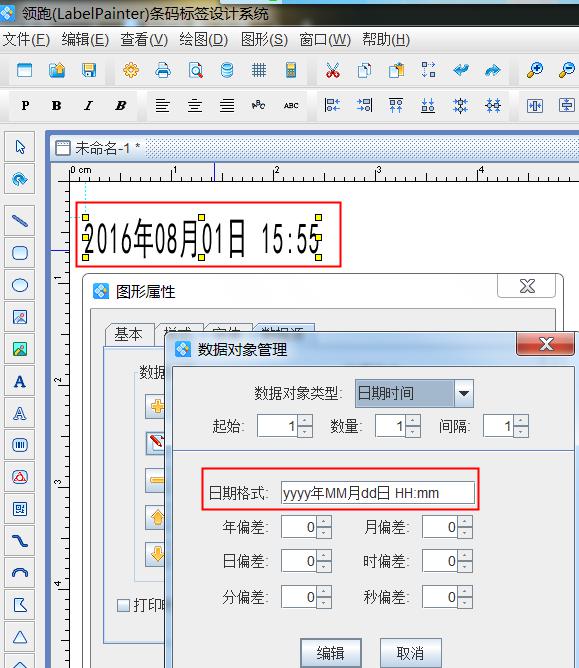Select the ellipse drawing tool

20,285
